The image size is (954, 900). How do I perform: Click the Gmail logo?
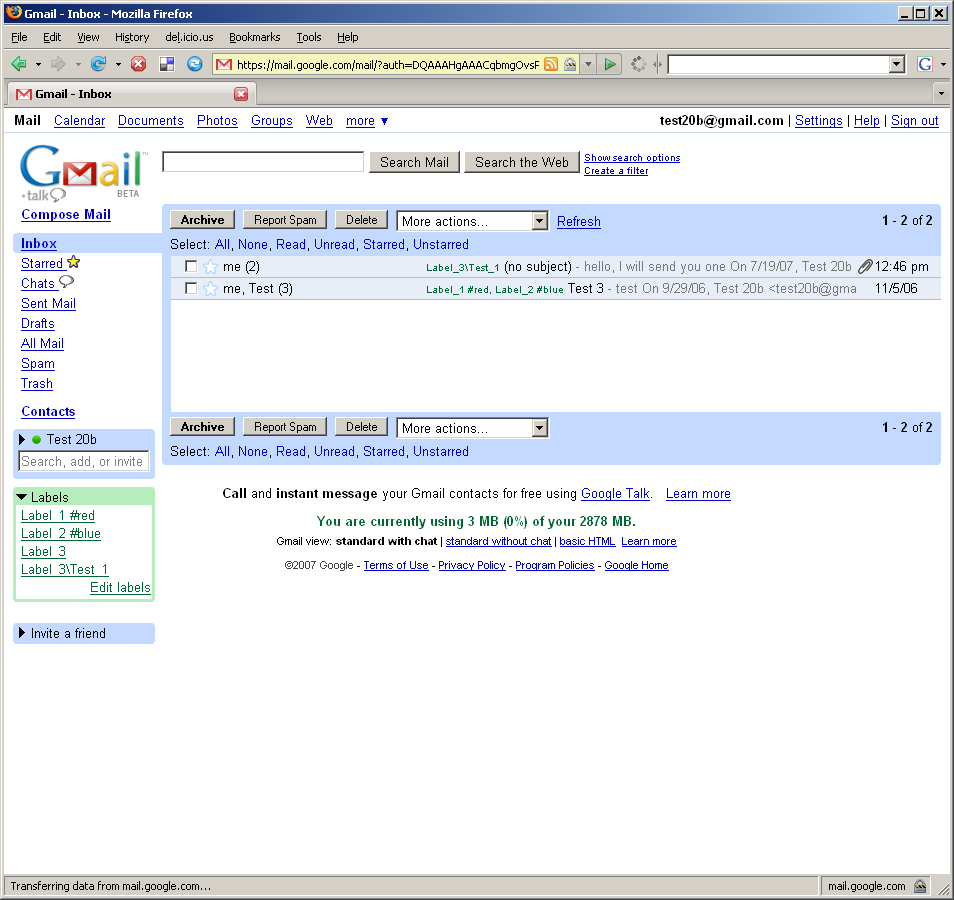[x=83, y=172]
